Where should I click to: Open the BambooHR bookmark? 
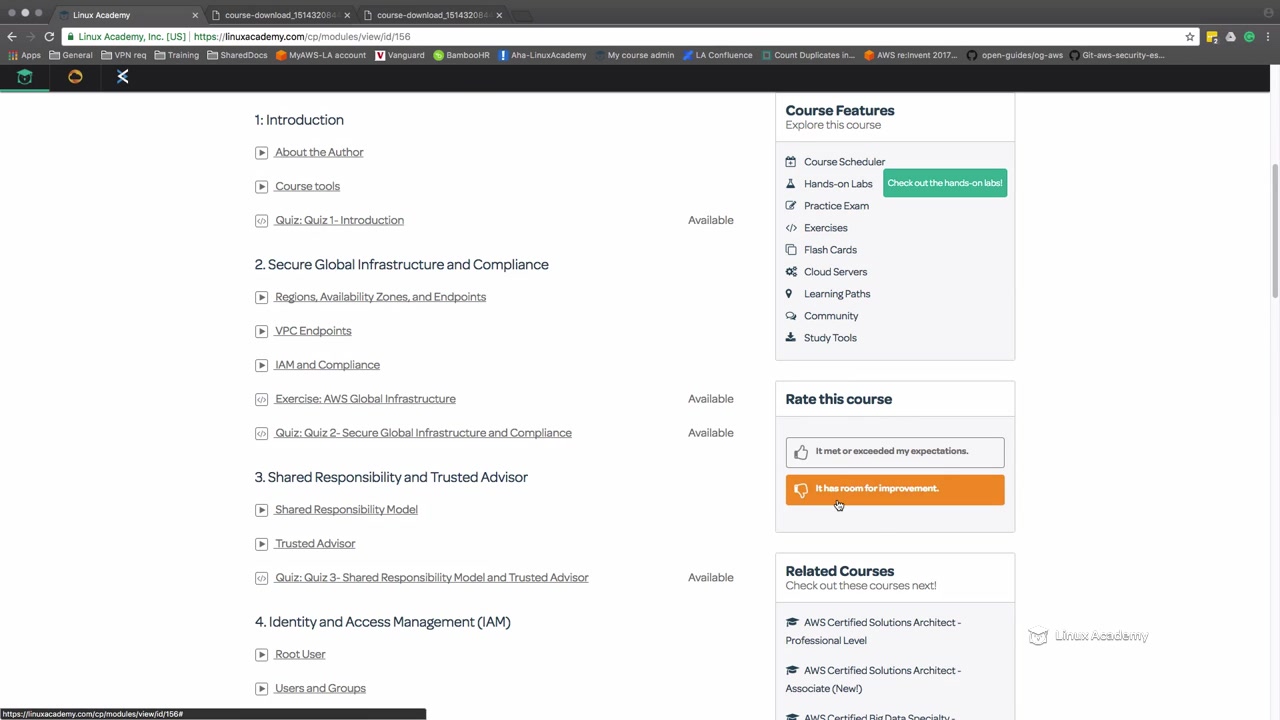pos(461,55)
